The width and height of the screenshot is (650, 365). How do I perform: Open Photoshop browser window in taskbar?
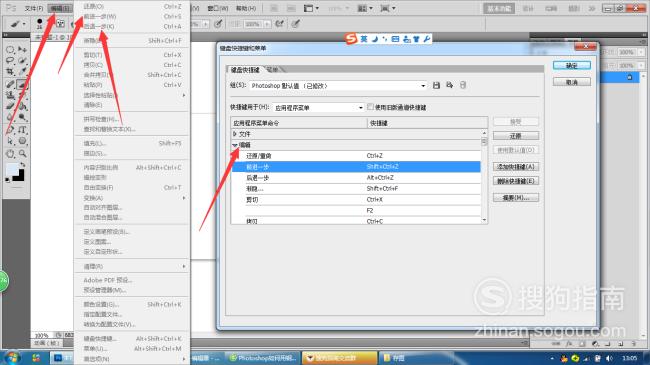(264, 358)
